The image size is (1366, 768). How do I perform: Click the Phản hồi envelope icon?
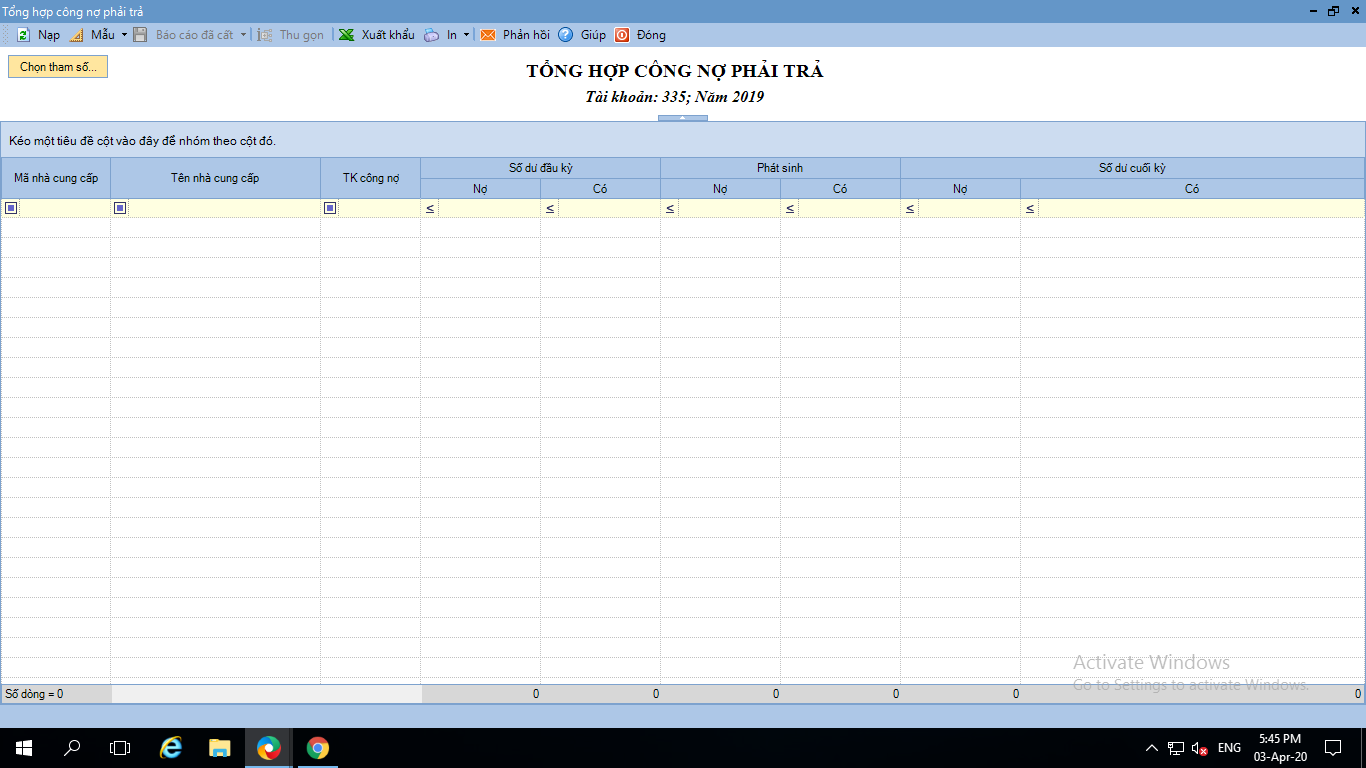point(488,35)
